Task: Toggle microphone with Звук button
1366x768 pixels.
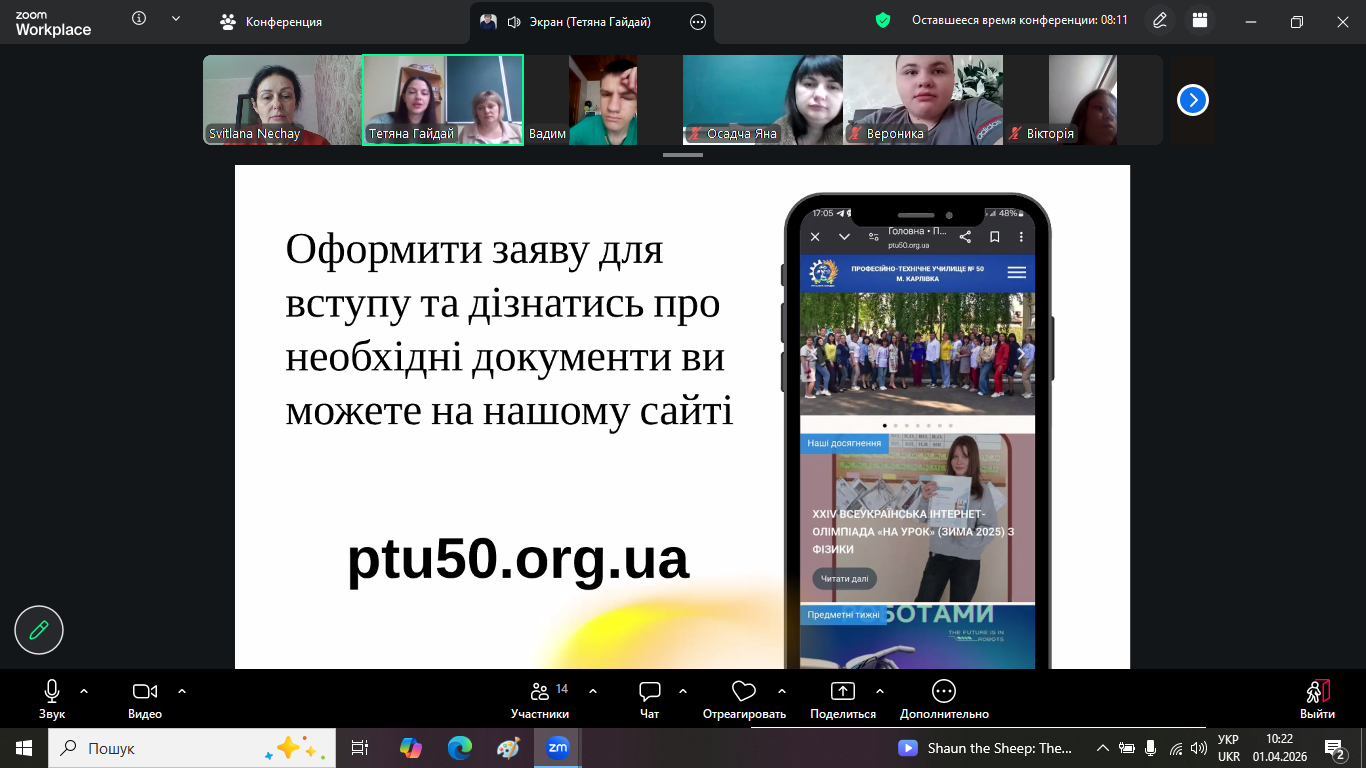Action: pyautogui.click(x=52, y=699)
